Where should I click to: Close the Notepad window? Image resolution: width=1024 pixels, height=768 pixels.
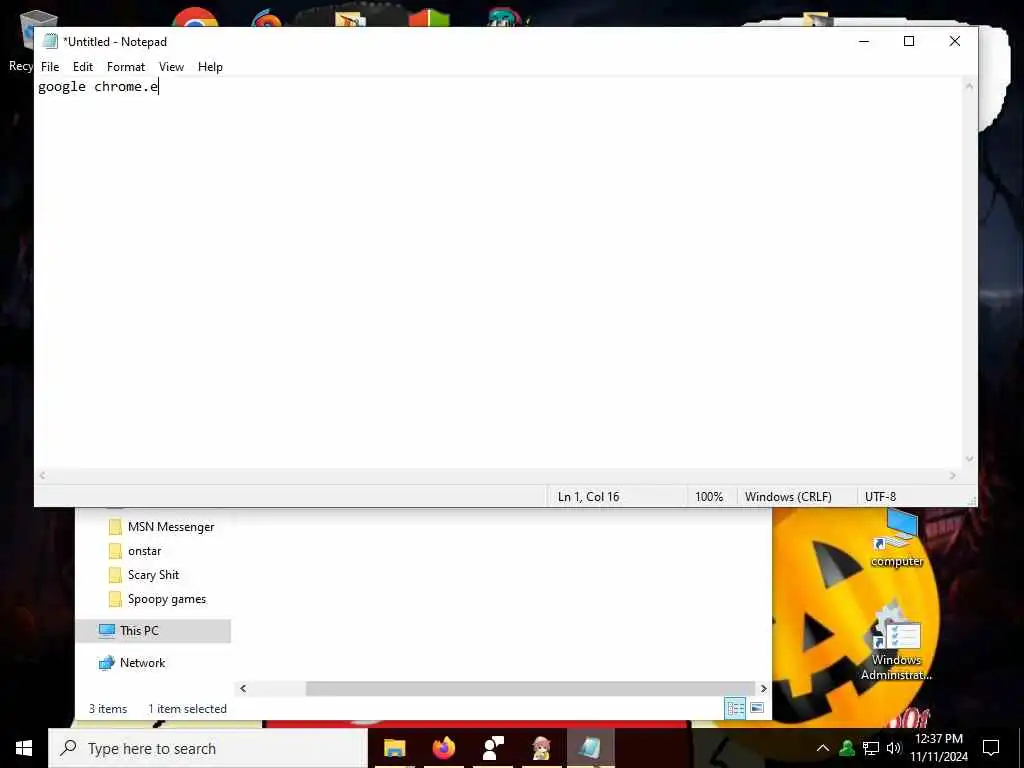coord(954,41)
